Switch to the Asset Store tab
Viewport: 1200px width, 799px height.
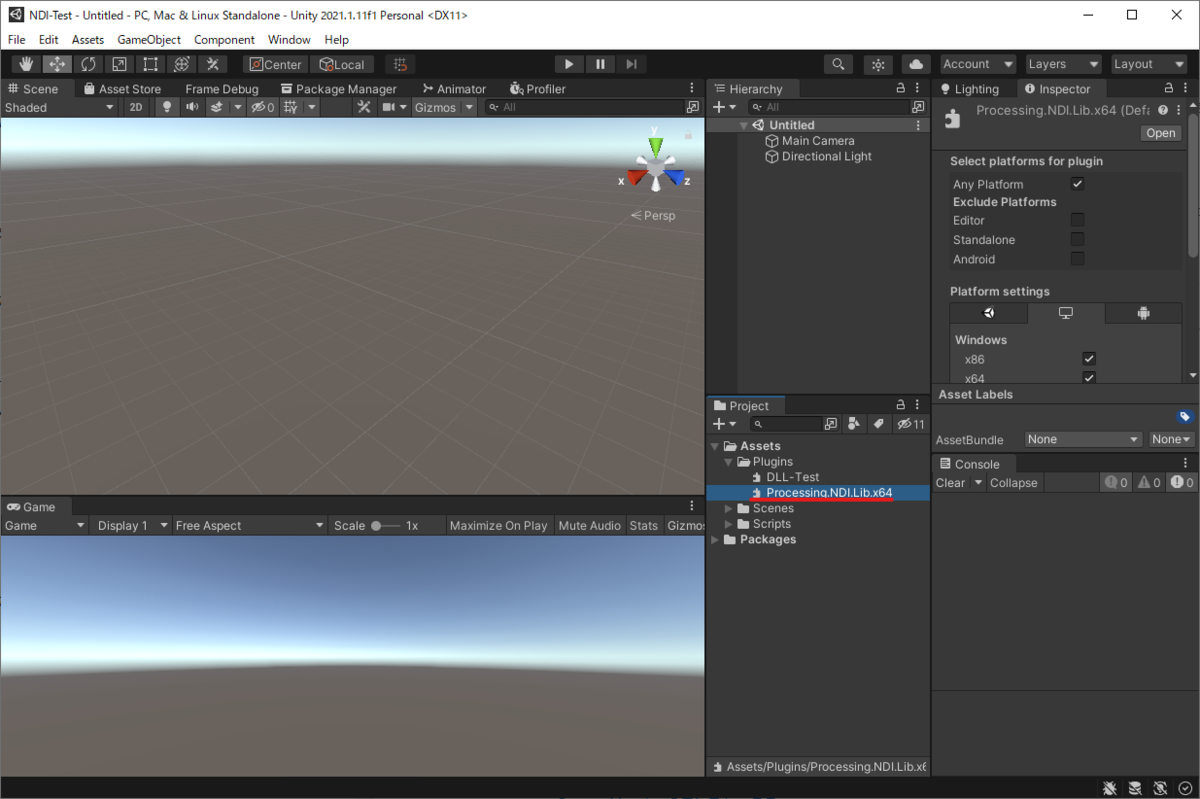tap(122, 89)
